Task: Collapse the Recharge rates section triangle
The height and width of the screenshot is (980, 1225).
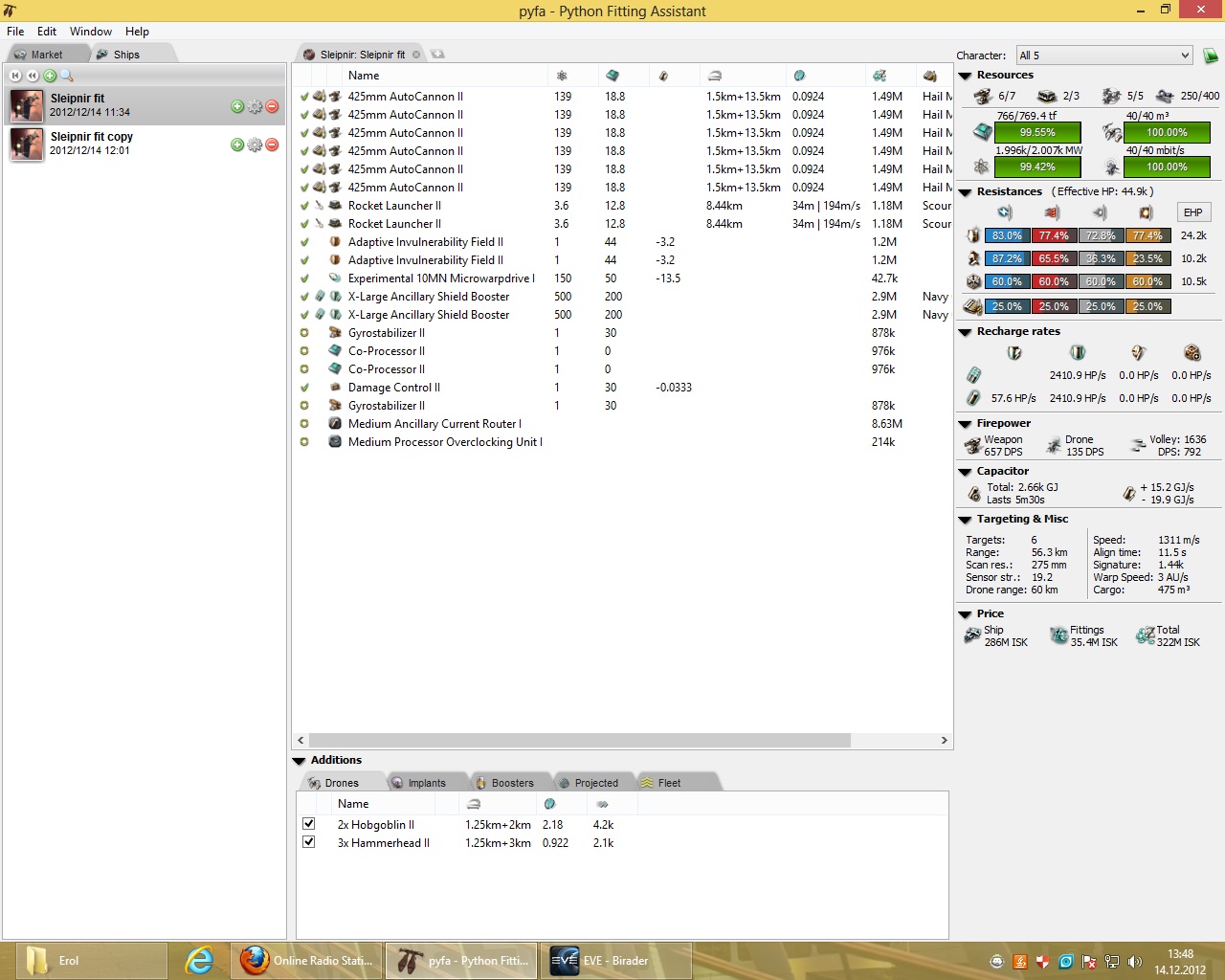Action: pyautogui.click(x=966, y=332)
